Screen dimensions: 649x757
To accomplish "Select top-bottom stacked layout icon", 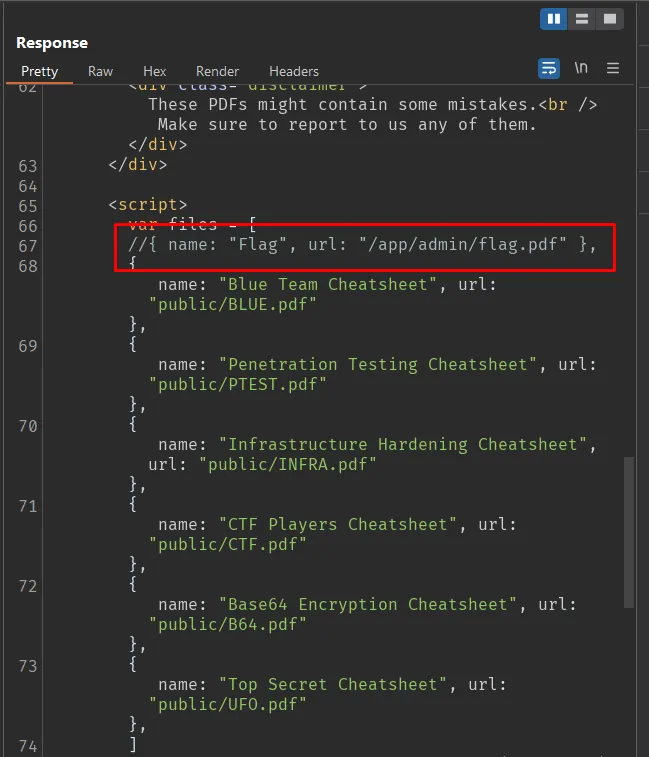I will (582, 19).
